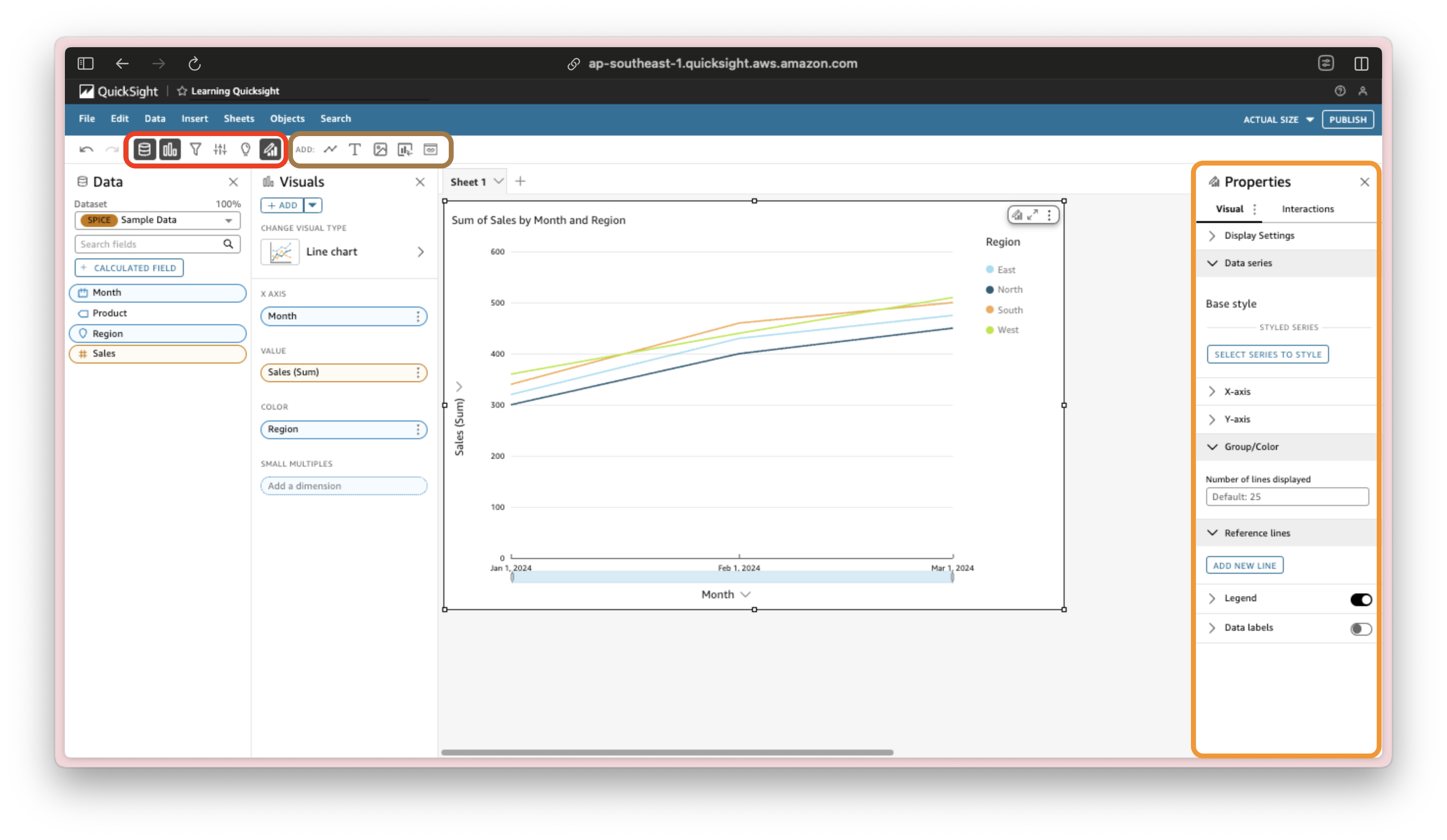
Task: Add a text box via T icon
Action: pyautogui.click(x=355, y=150)
